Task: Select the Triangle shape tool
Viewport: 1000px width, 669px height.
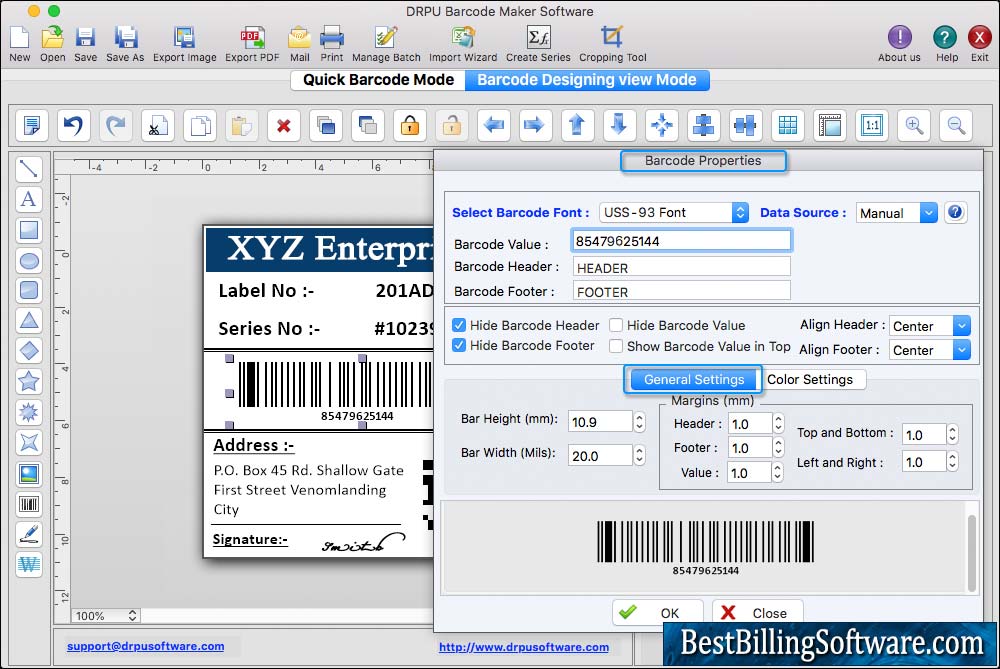Action: tap(29, 320)
